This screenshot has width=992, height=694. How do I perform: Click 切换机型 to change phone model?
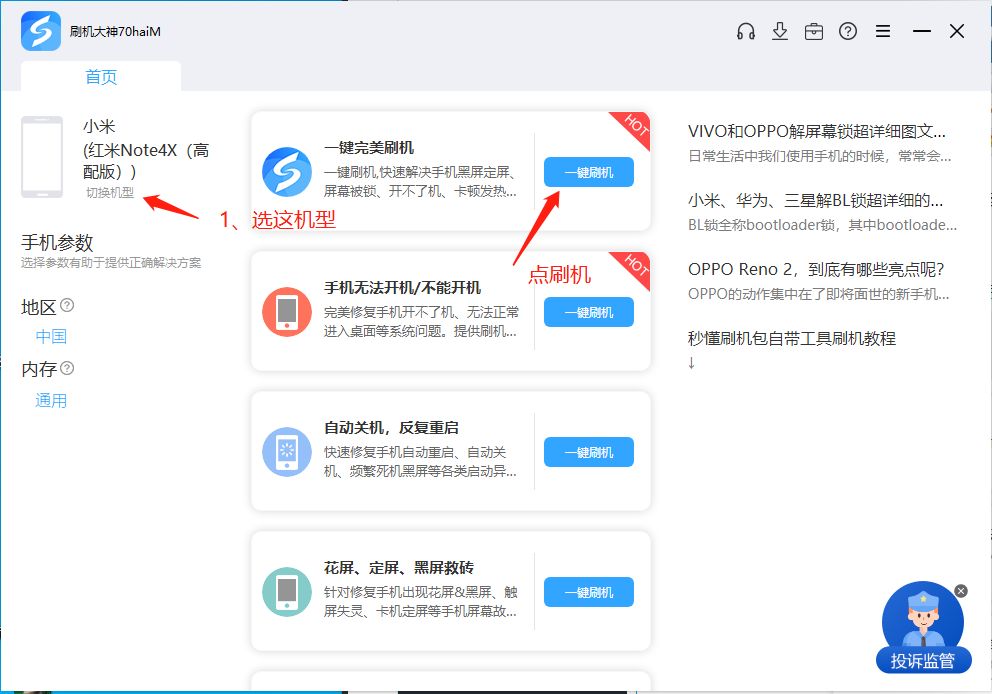coord(110,192)
